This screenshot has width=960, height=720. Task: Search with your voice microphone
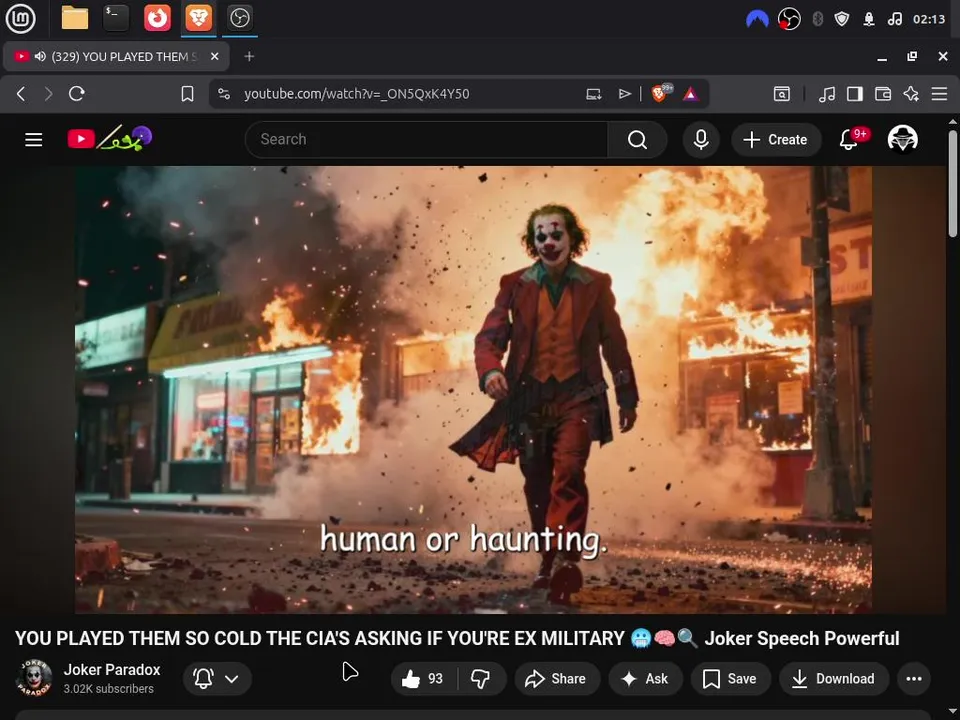pos(701,140)
